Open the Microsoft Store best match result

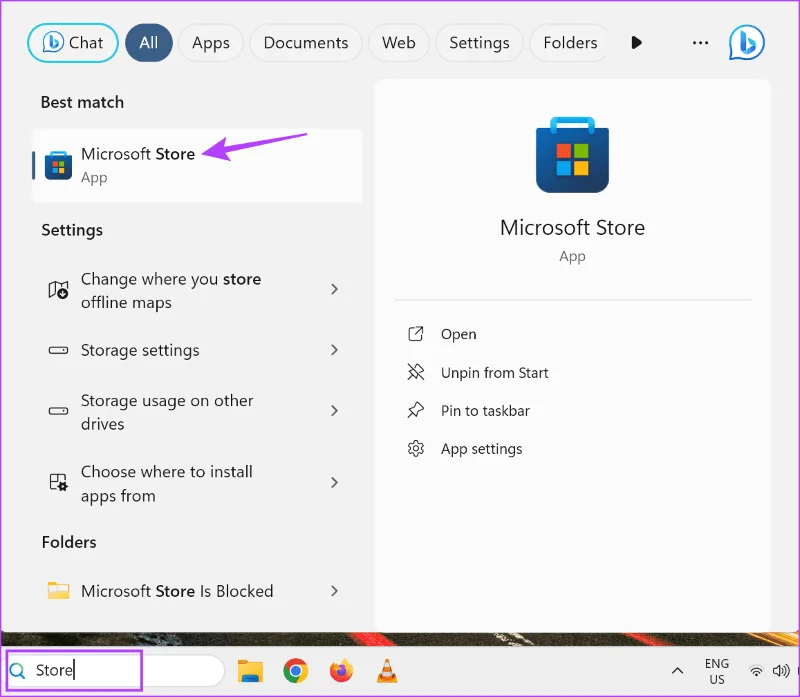point(197,165)
